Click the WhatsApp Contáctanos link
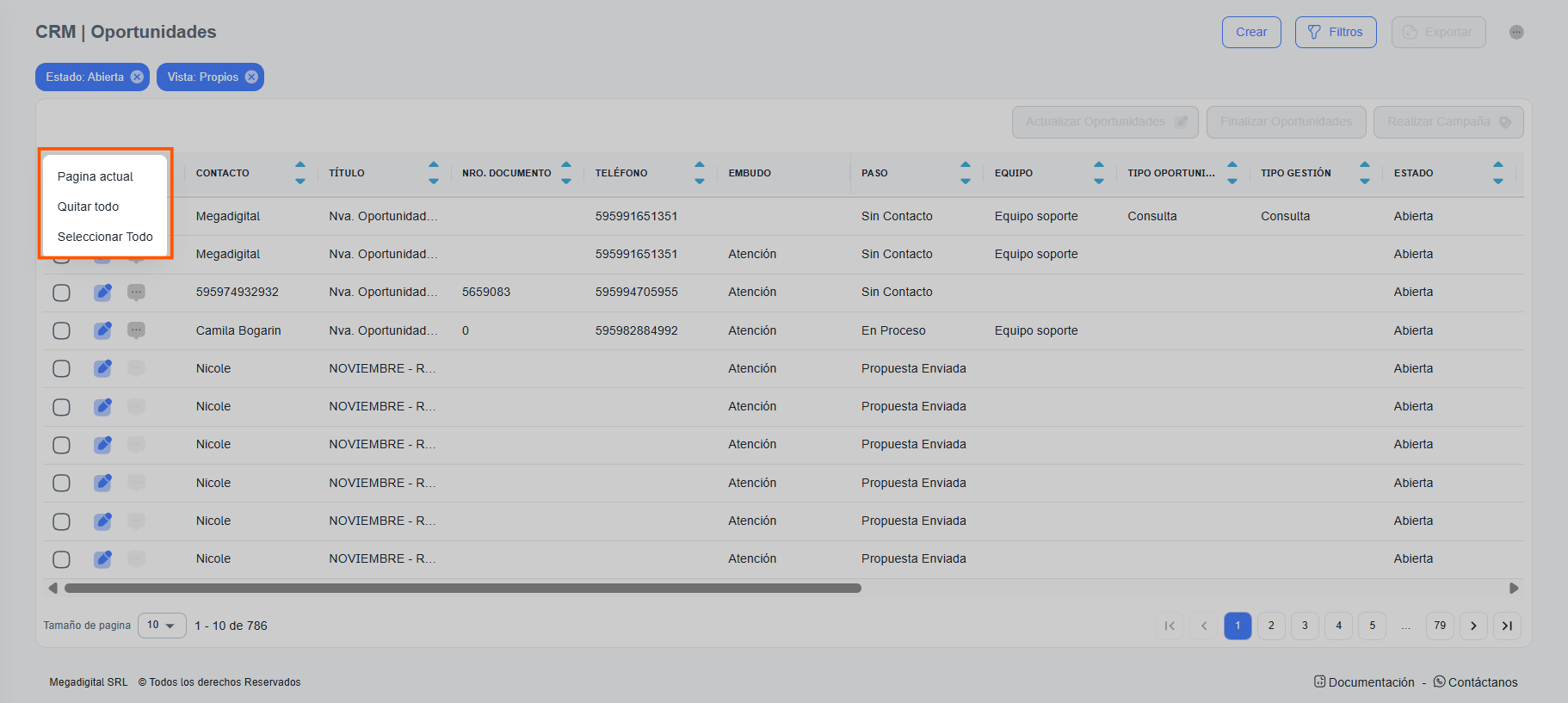Screen dimensions: 1568x703 tap(1475, 682)
